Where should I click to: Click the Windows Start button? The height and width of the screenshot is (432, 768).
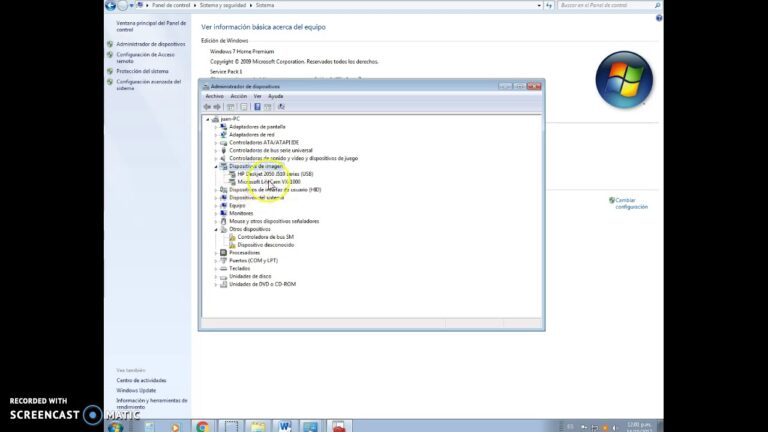(x=115, y=426)
